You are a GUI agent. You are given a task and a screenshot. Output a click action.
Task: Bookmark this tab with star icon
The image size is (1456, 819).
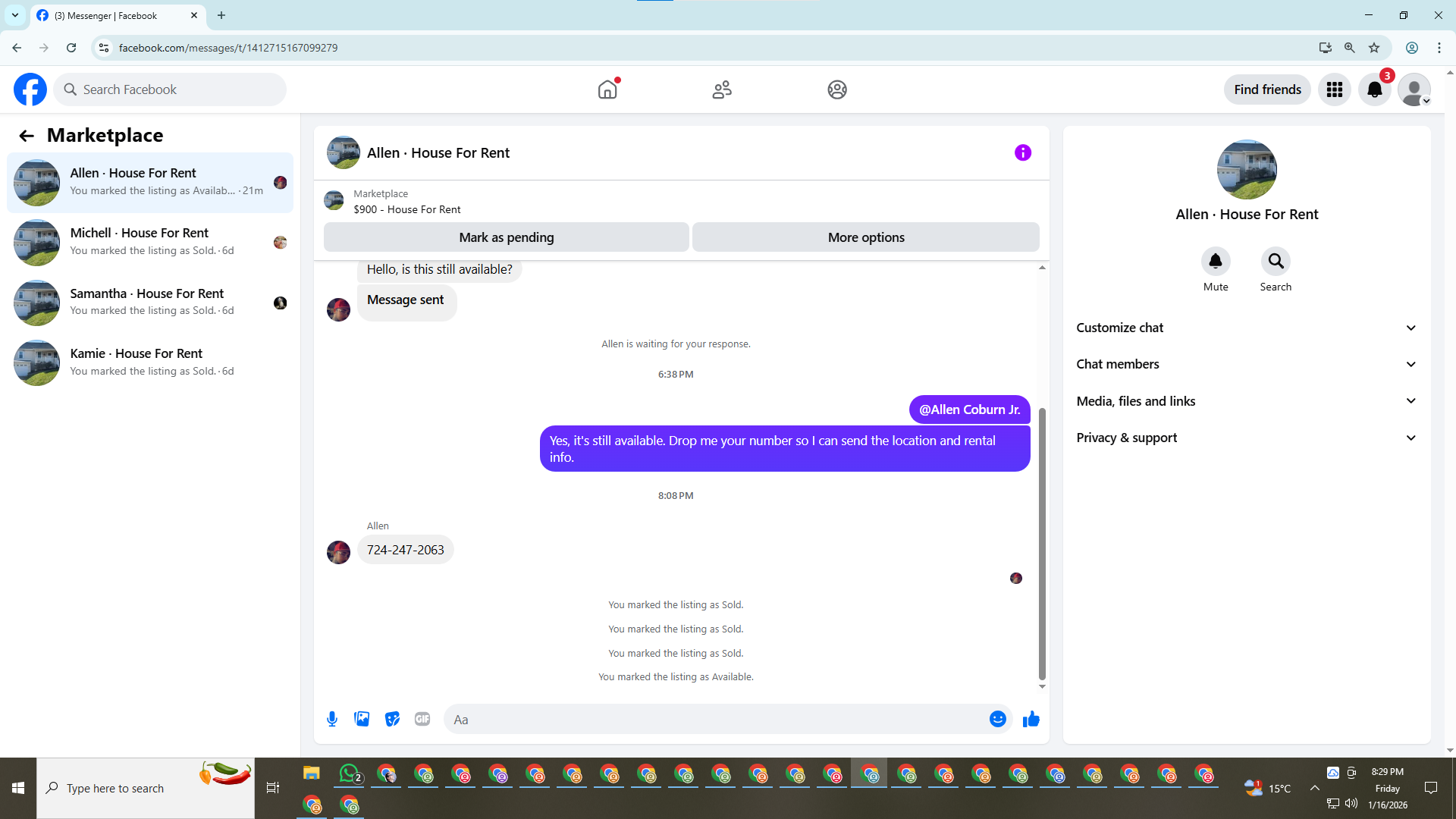click(1373, 48)
